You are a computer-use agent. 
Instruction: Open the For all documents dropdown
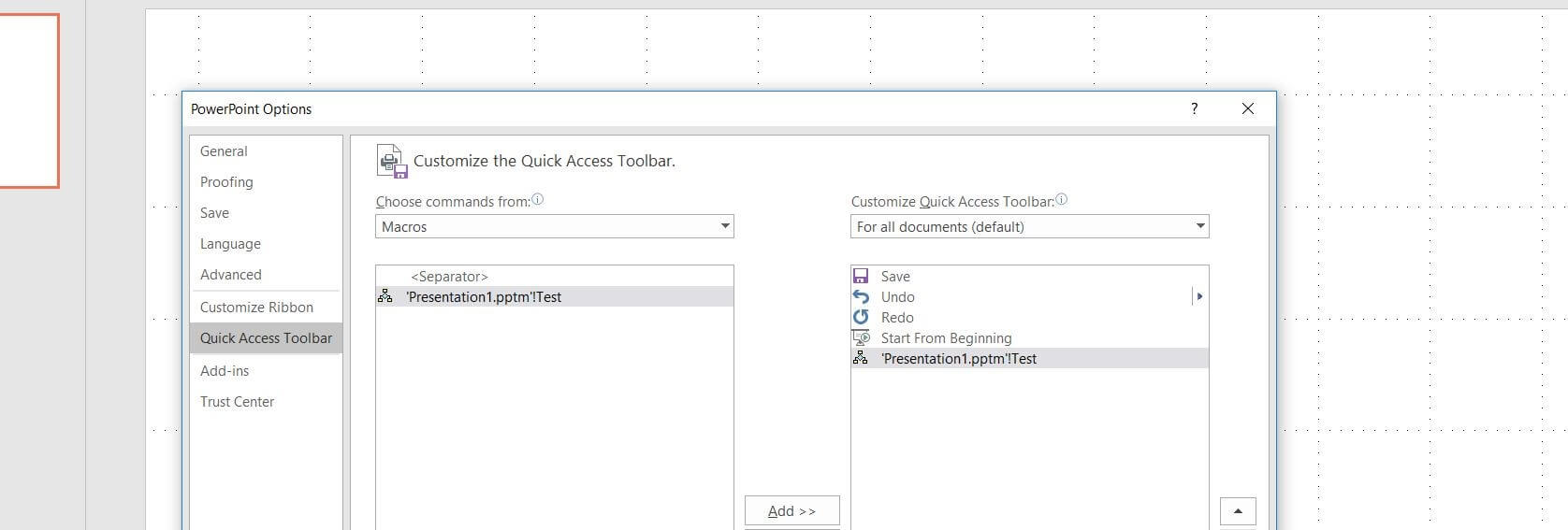point(1029,226)
